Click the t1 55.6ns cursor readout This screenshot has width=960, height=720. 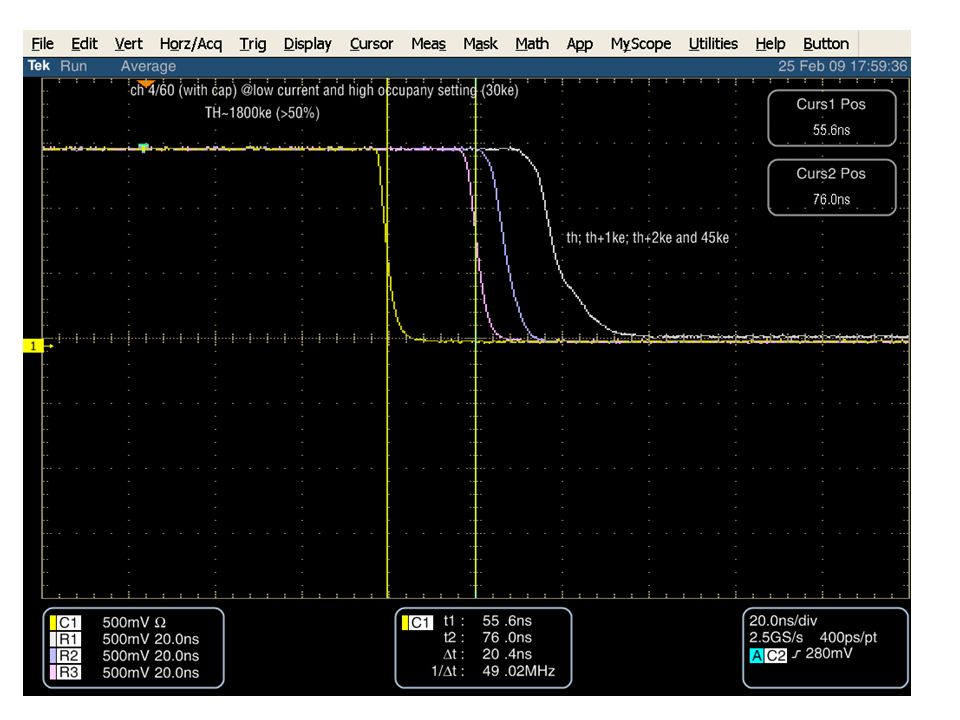click(487, 621)
